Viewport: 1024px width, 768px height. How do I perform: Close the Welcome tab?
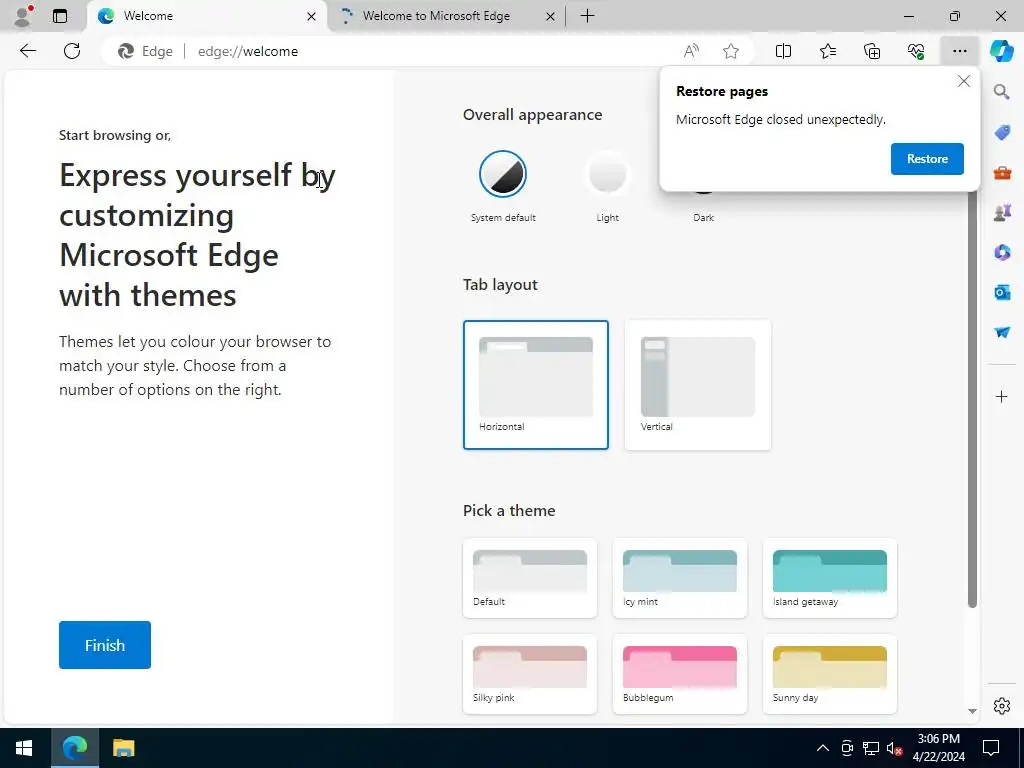[312, 16]
